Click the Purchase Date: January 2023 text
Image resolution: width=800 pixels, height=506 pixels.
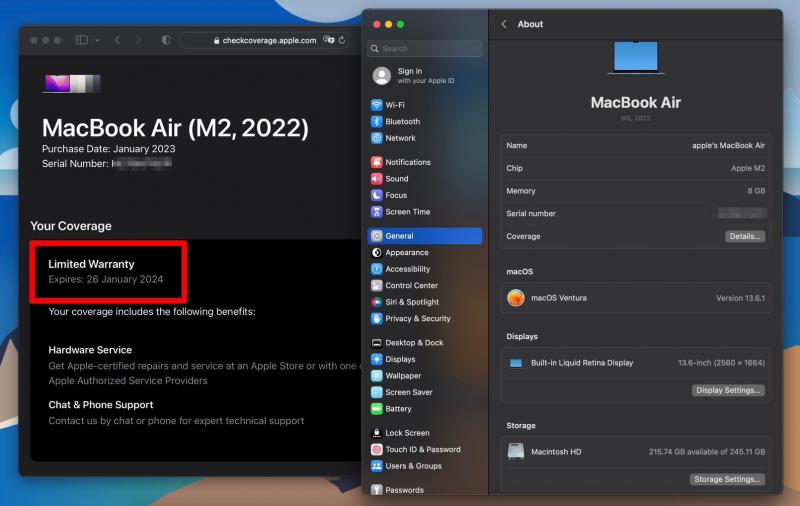click(x=109, y=149)
